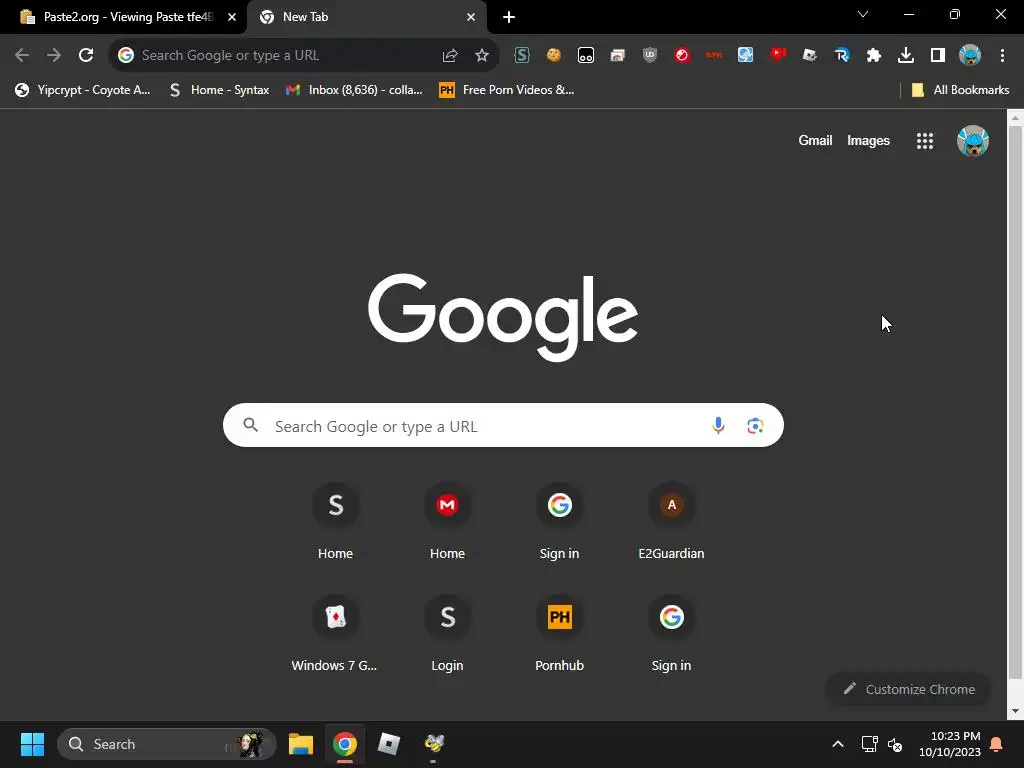Close the New Tab tab
This screenshot has height=768, width=1024.
point(471,17)
